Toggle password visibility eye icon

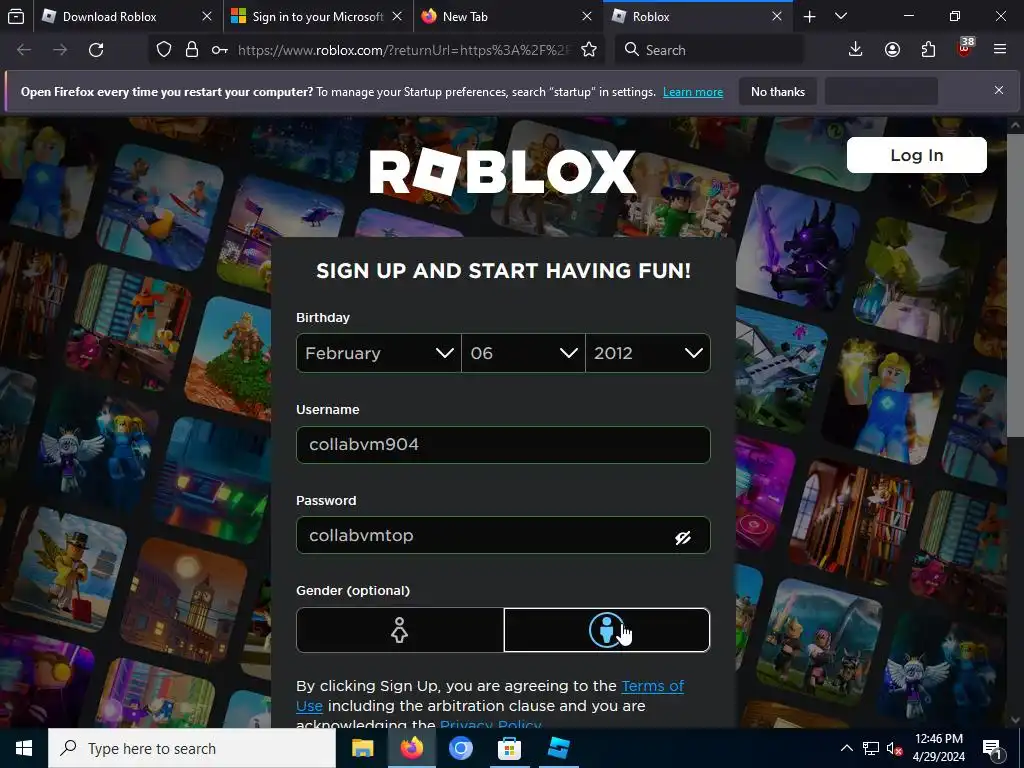point(682,537)
